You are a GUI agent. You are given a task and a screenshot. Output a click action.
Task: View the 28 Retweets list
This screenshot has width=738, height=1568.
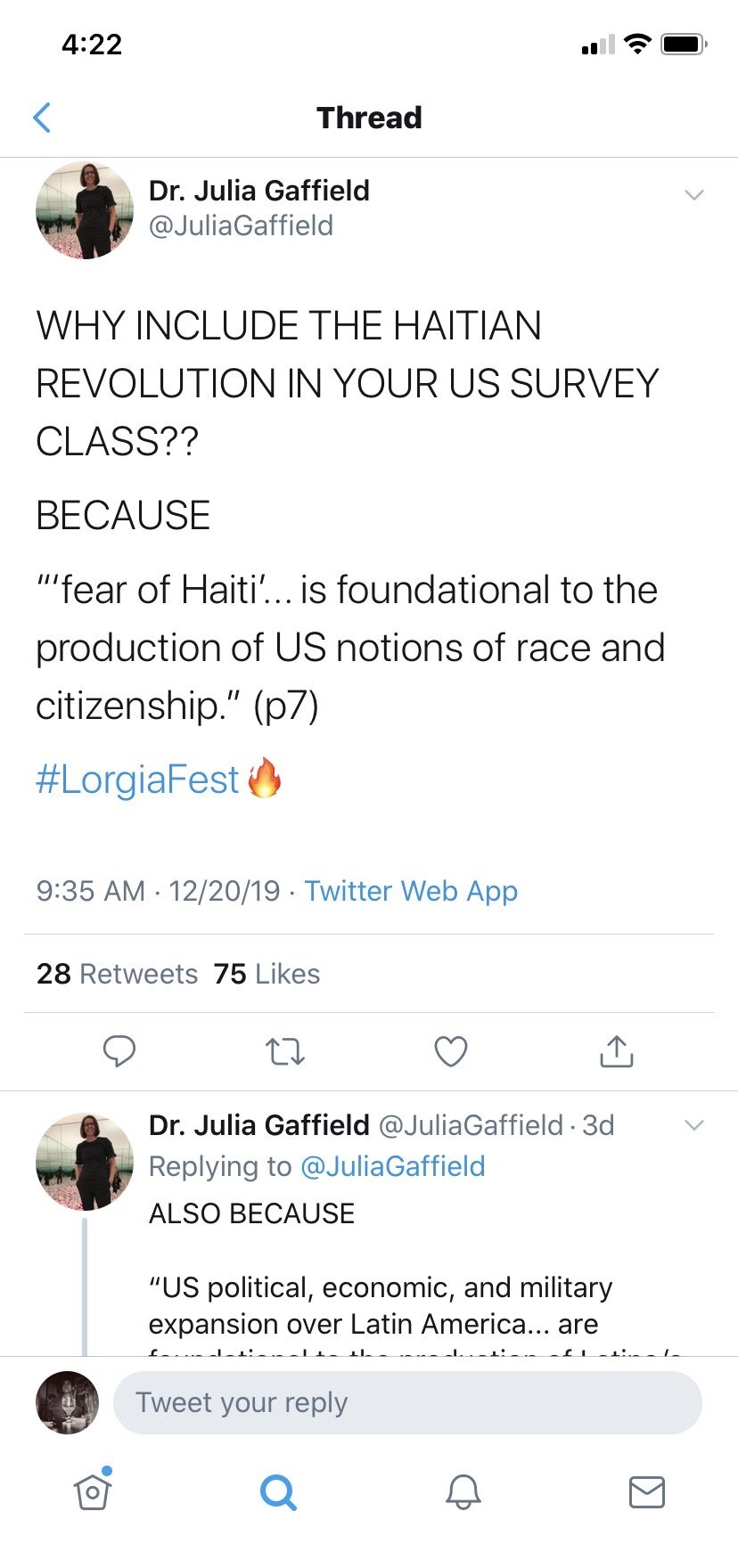(x=117, y=974)
